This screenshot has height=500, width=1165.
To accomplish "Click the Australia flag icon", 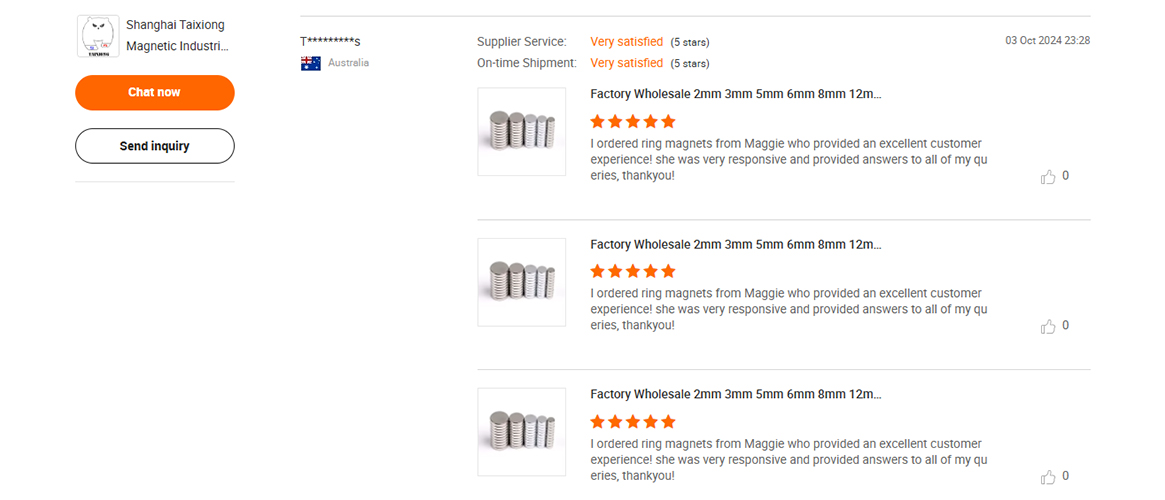I will click(x=311, y=63).
